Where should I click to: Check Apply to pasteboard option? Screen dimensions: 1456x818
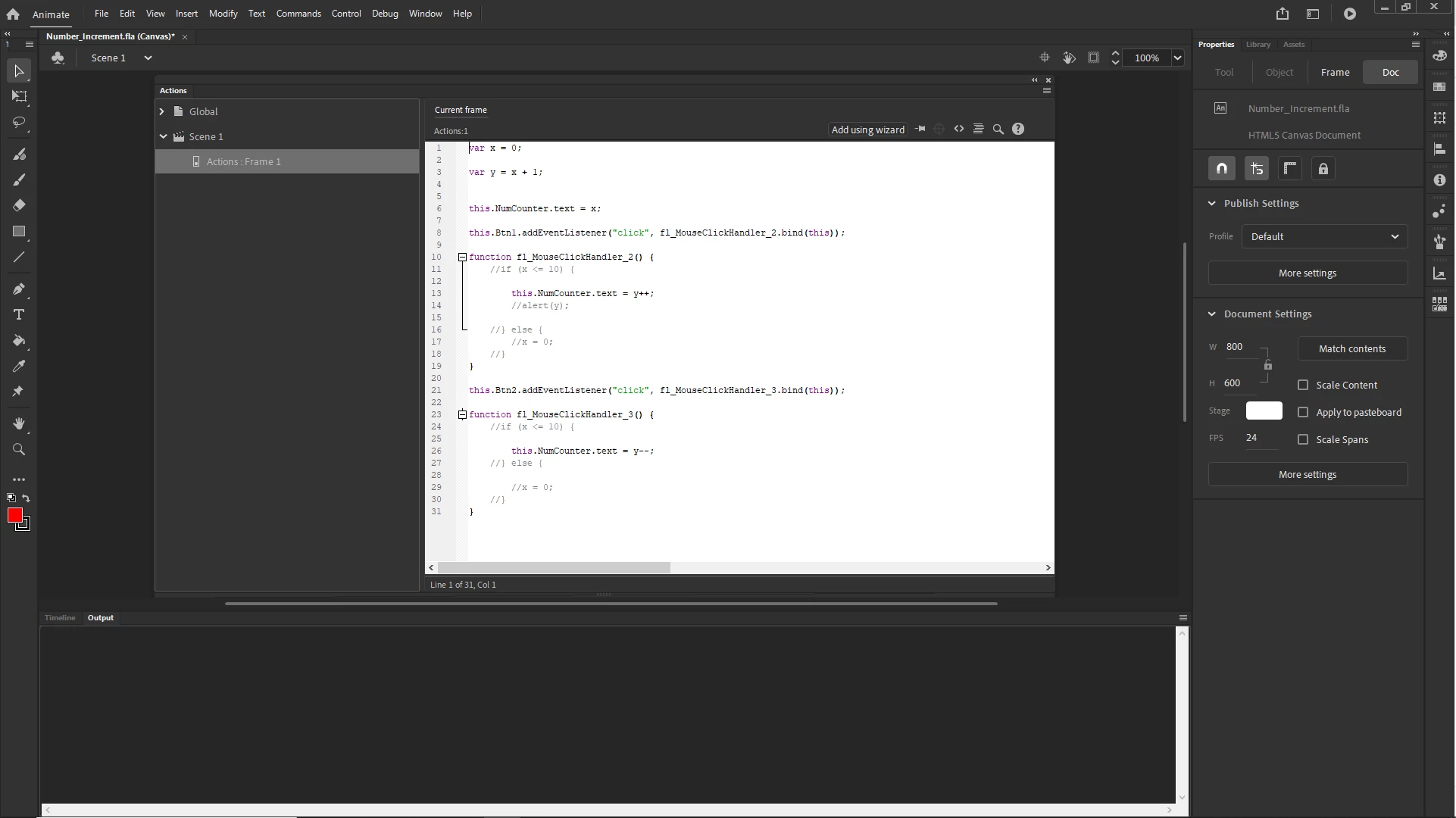pos(1303,412)
